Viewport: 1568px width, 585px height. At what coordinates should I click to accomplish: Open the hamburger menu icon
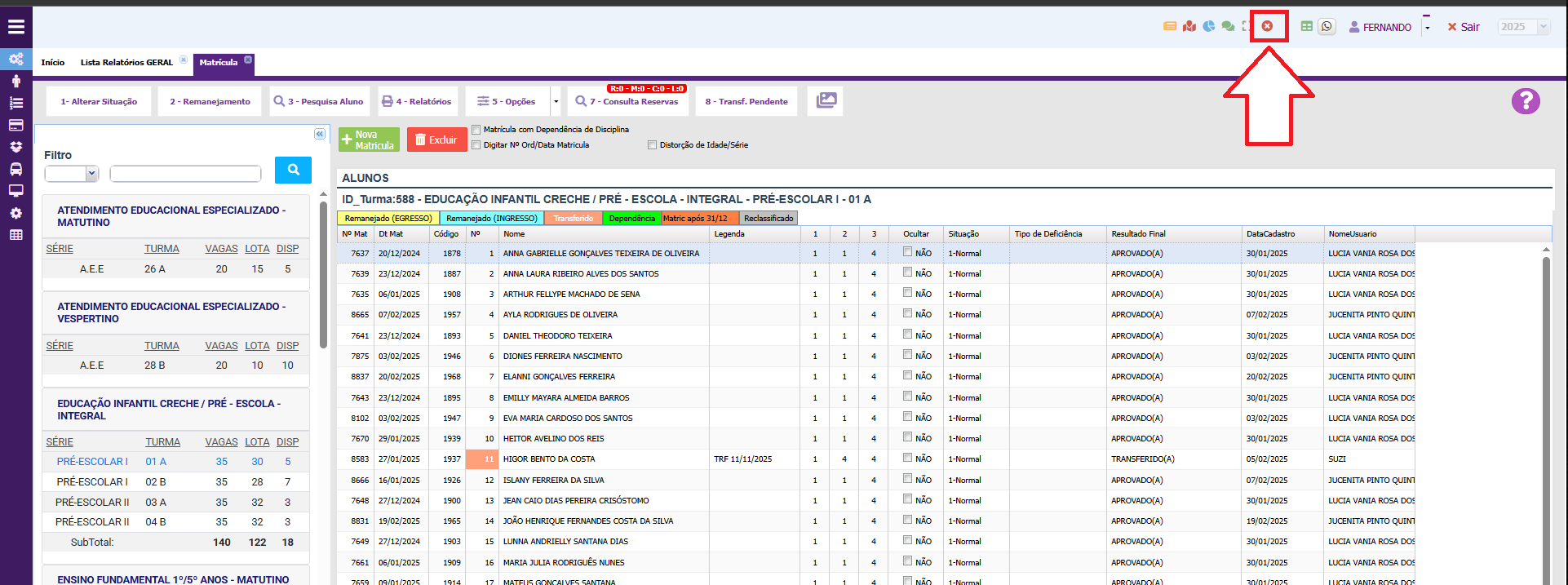pos(16,27)
